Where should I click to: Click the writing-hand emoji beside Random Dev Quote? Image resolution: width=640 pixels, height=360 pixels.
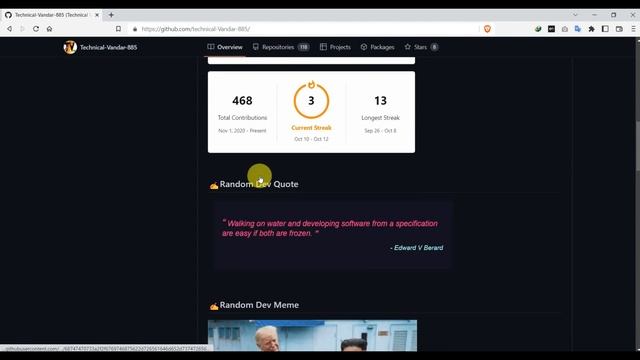(214, 186)
